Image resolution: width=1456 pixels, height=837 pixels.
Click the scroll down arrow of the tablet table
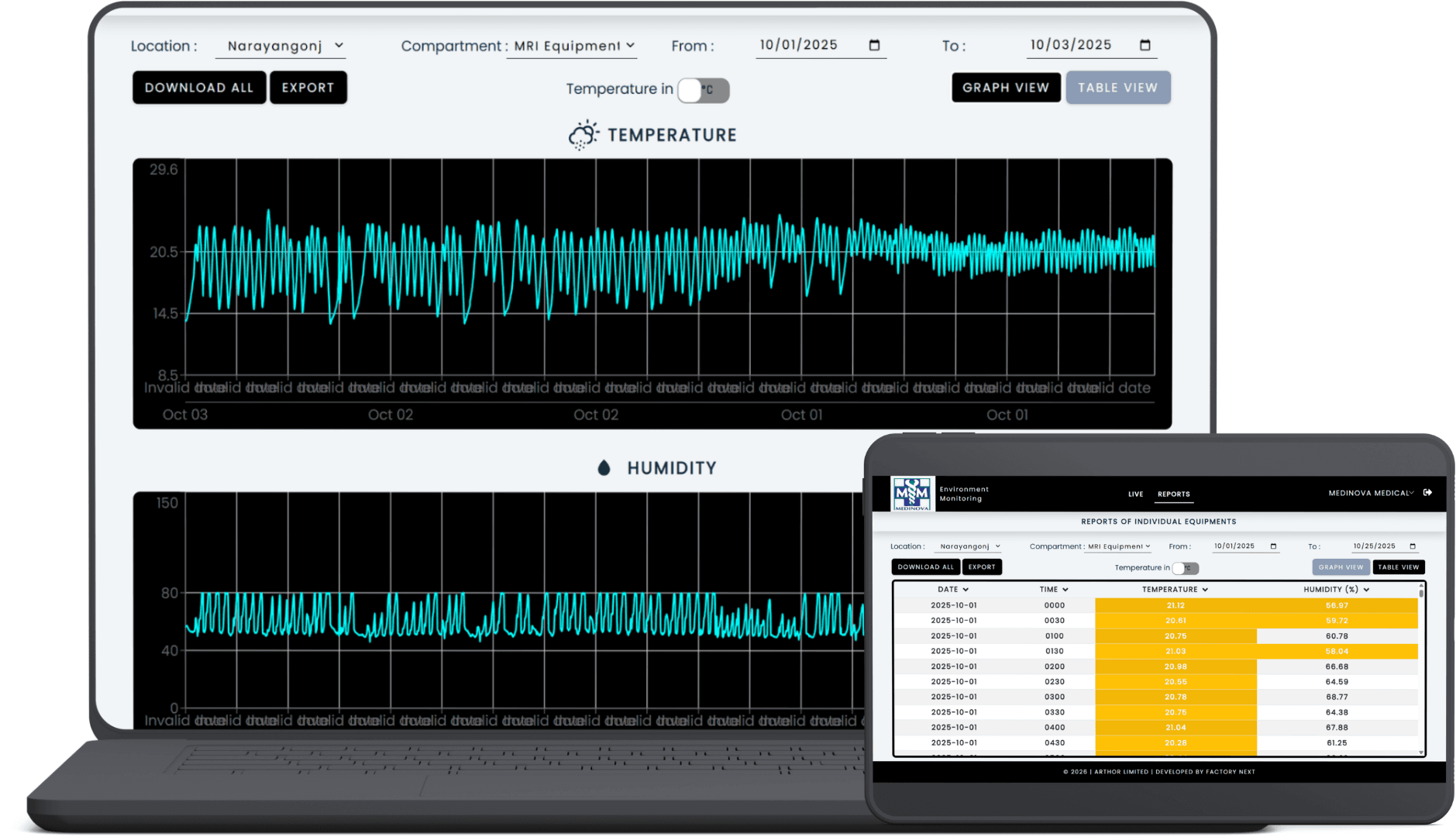pos(1421,752)
